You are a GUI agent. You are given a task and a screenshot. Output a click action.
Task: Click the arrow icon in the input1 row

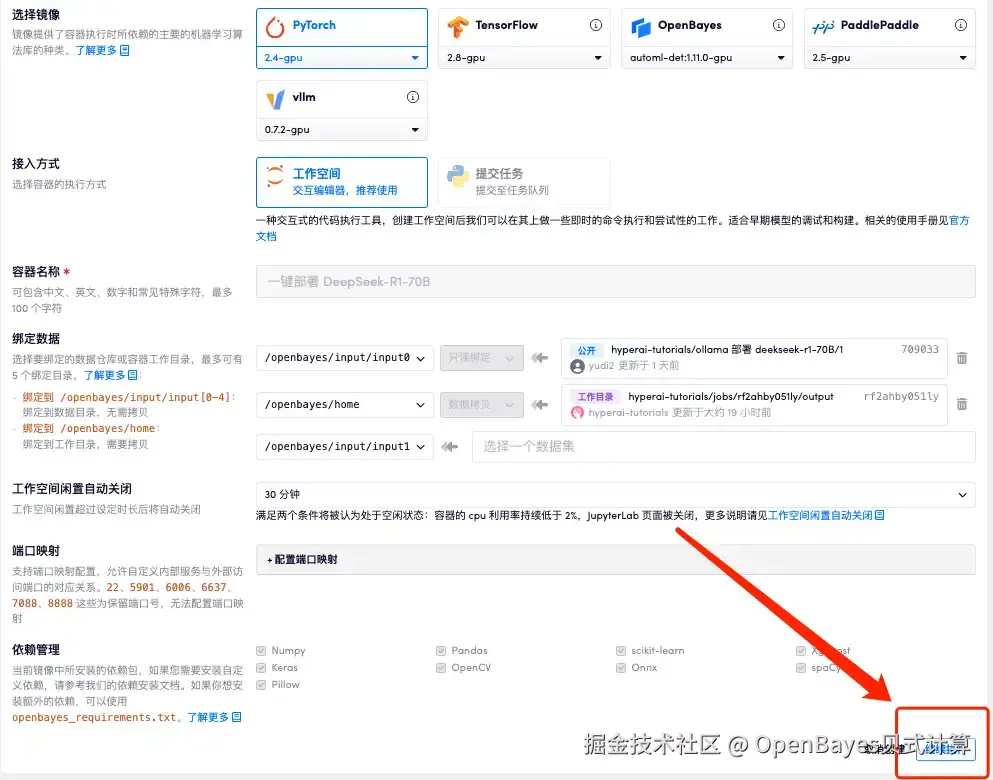[x=450, y=446]
